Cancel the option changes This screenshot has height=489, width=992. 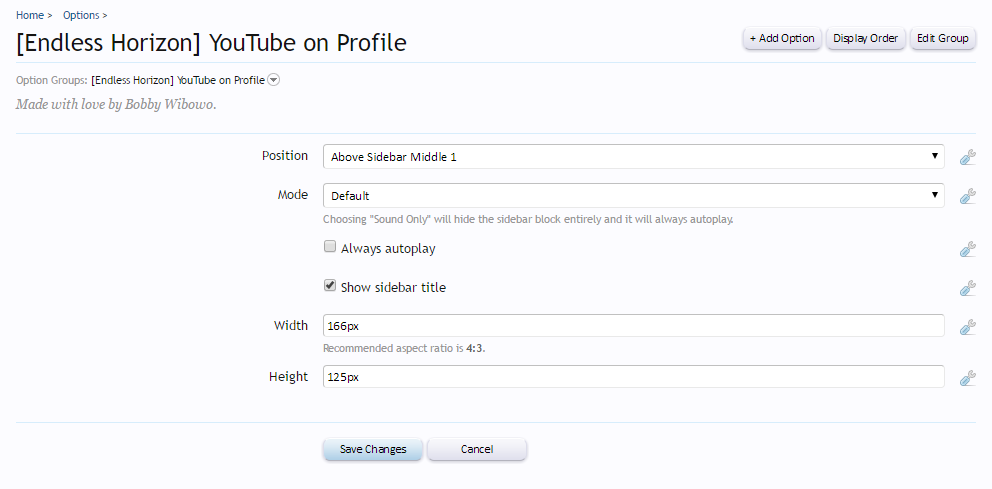pos(477,449)
